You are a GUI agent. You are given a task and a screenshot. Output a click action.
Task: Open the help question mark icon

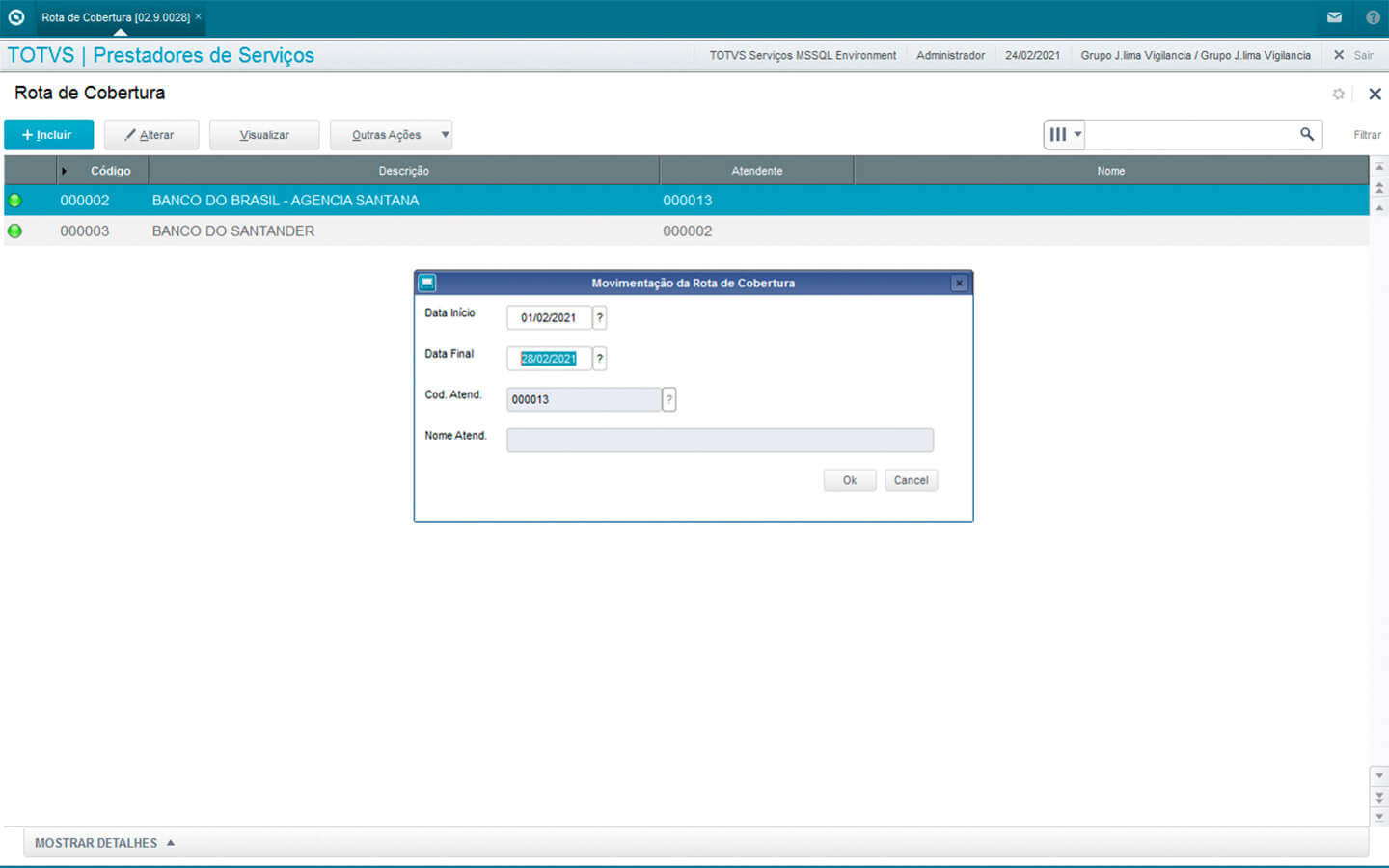(x=1373, y=17)
